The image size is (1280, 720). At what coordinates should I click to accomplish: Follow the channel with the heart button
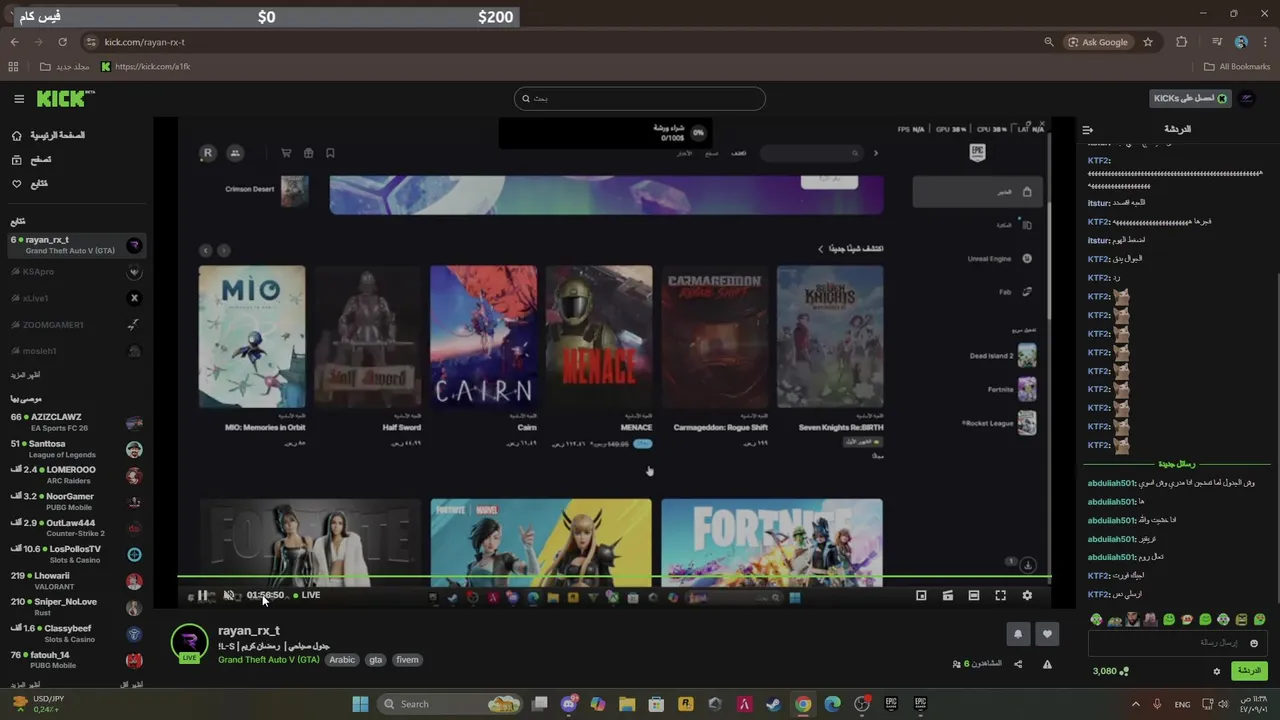click(1047, 634)
